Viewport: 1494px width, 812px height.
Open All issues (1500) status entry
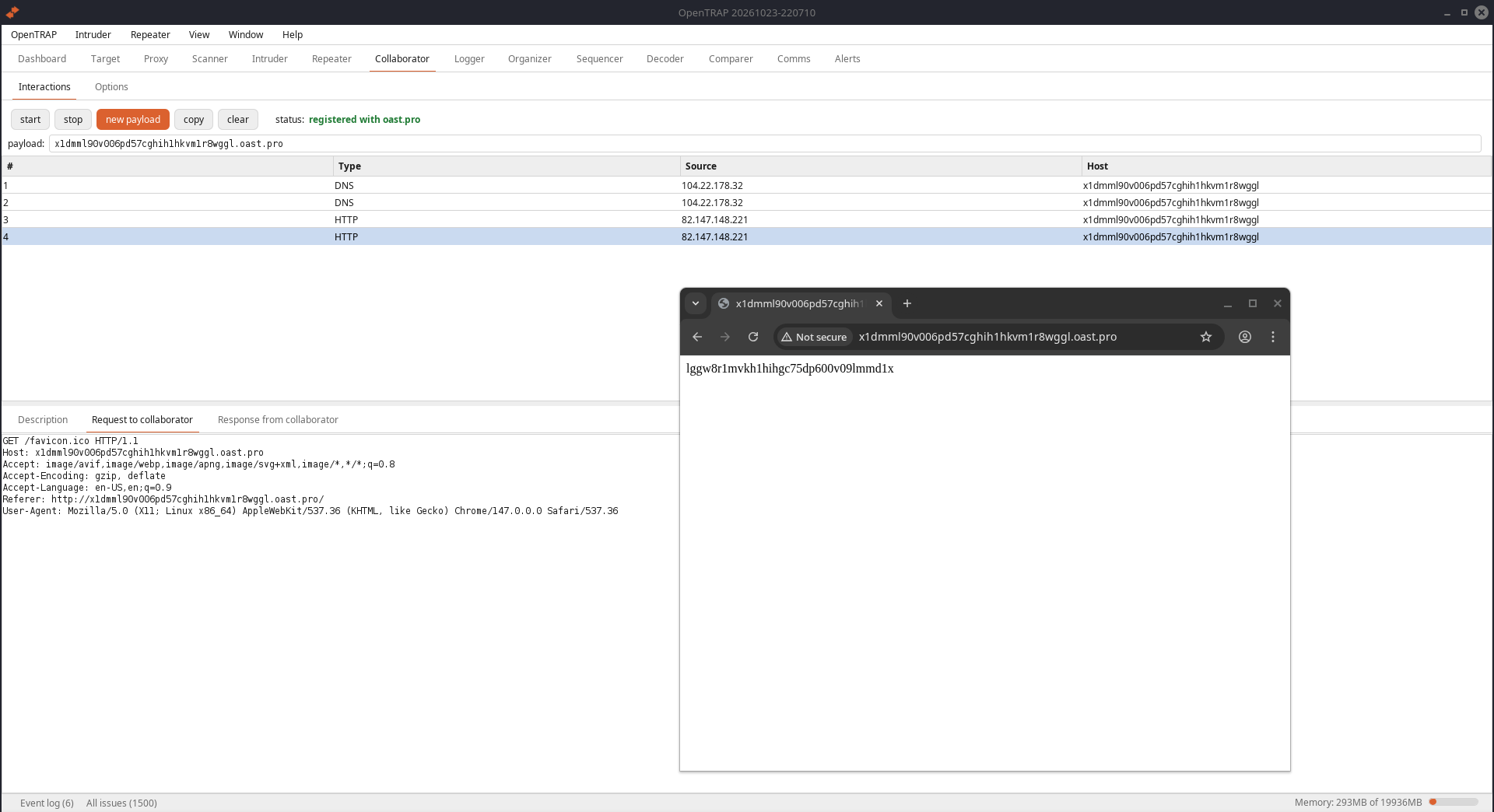[121, 803]
